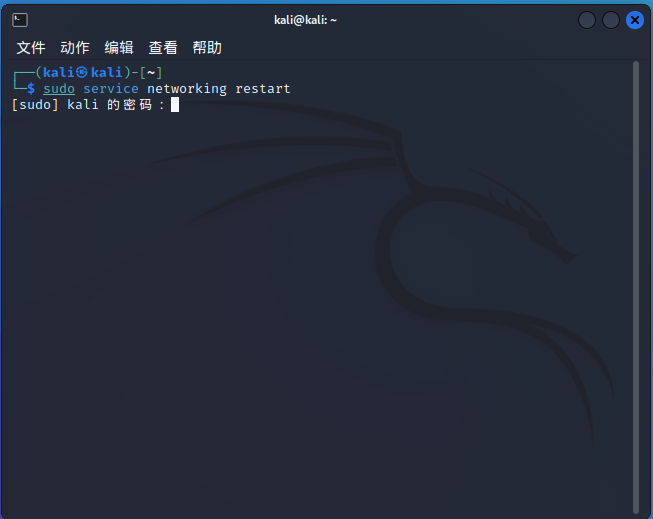
Task: Click the 'kali@kali: ~' window title
Action: 305,20
